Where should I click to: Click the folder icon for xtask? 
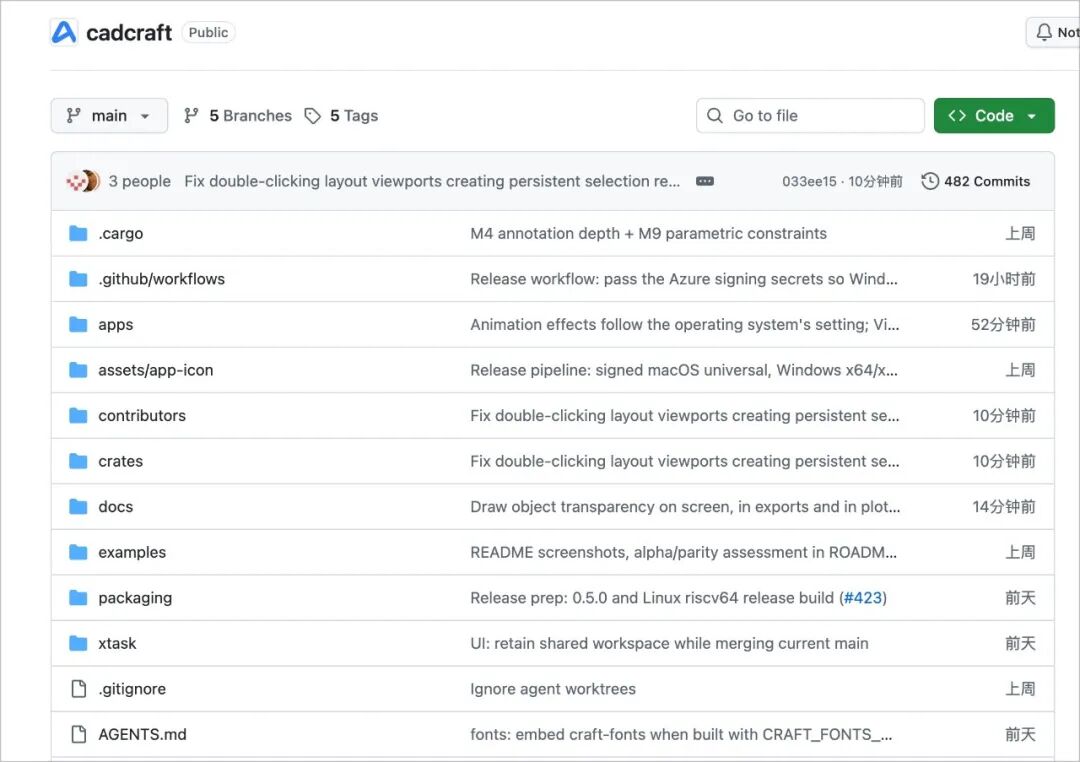click(x=79, y=643)
